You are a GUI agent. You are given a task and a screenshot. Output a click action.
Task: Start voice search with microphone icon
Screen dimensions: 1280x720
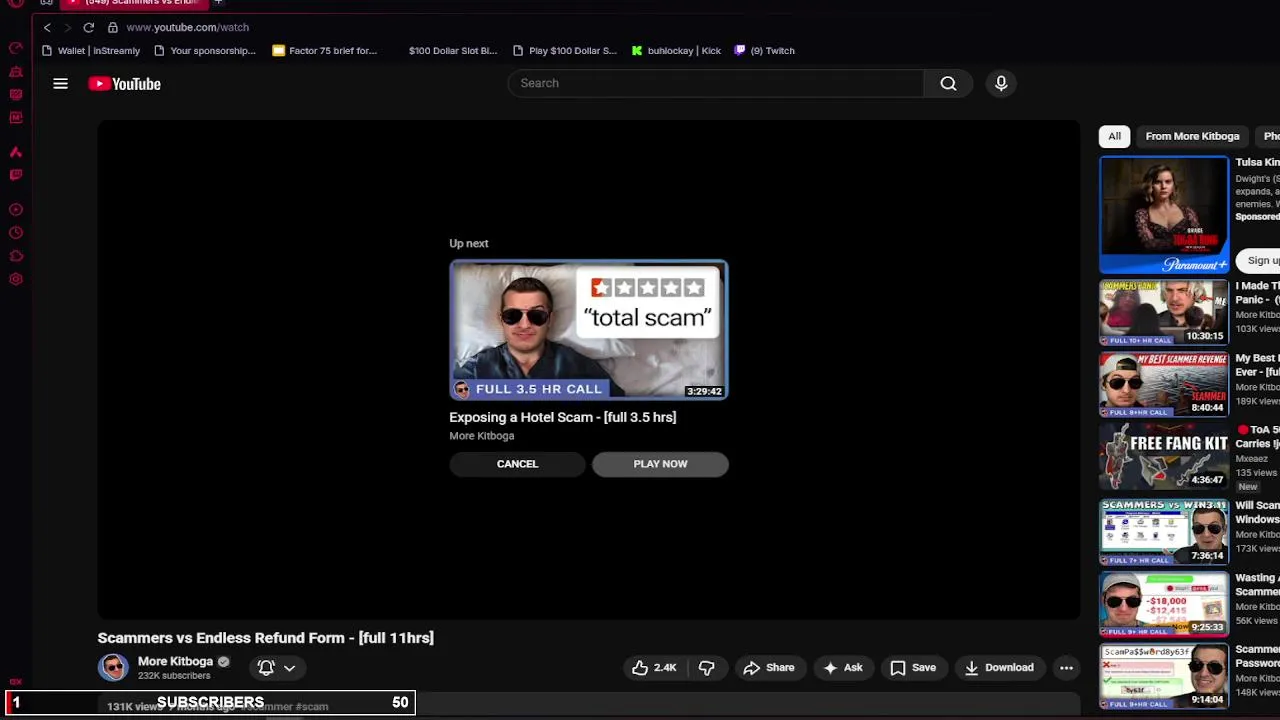click(x=1001, y=83)
